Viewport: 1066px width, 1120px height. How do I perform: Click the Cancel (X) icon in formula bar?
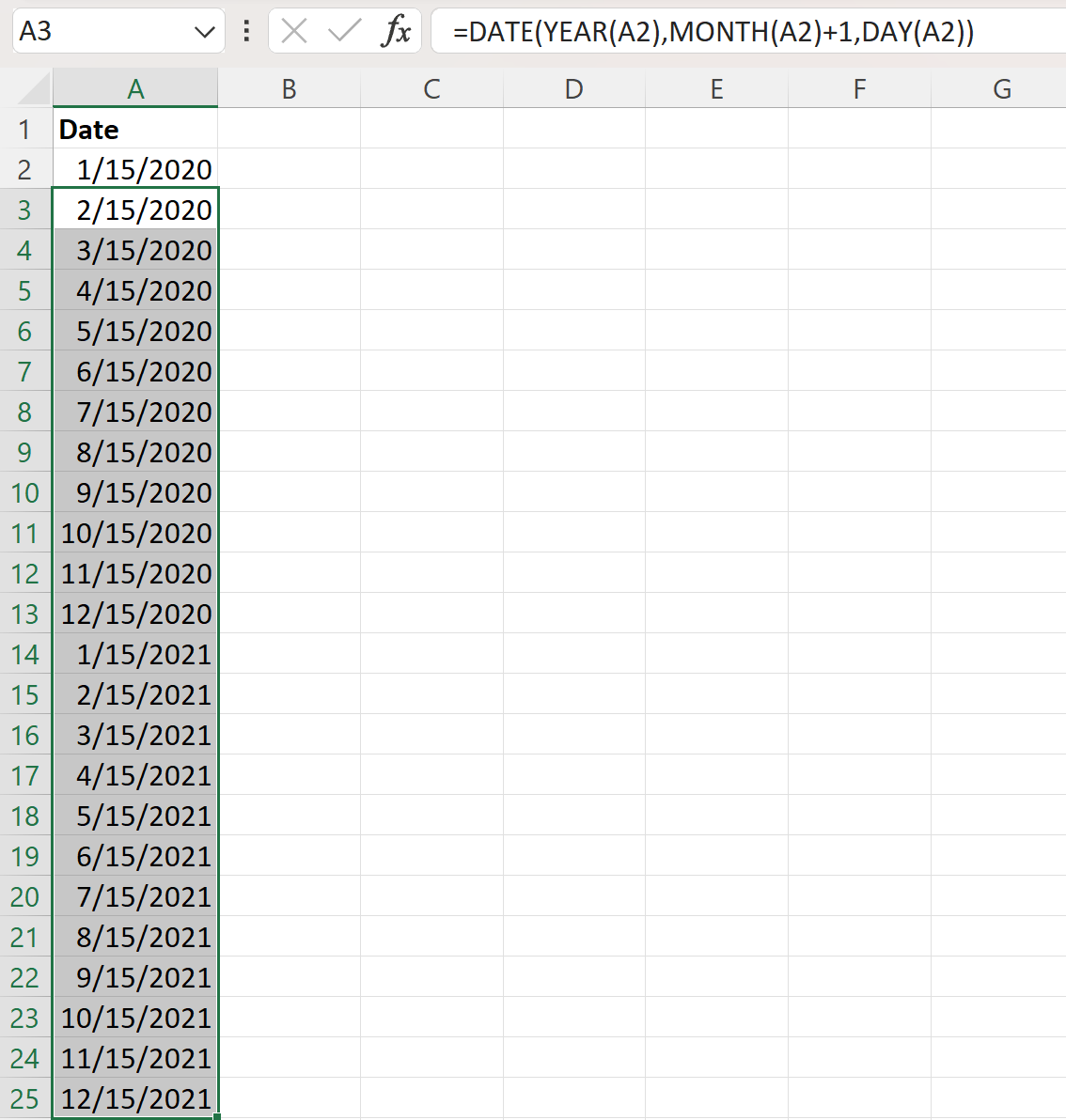(293, 31)
